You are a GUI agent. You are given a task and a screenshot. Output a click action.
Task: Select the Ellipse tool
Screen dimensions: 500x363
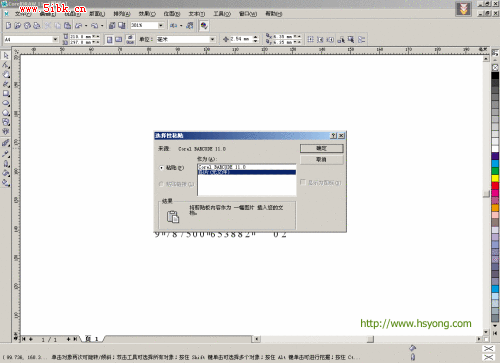tap(6, 103)
